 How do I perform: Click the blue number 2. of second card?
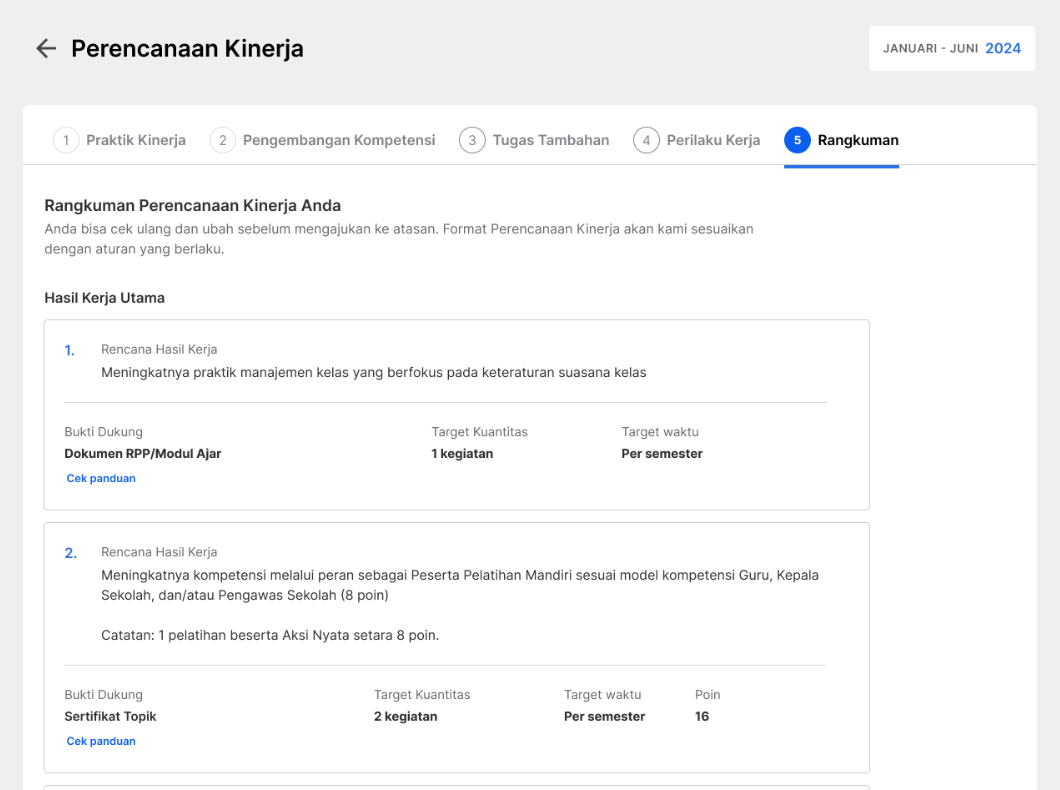(x=71, y=553)
